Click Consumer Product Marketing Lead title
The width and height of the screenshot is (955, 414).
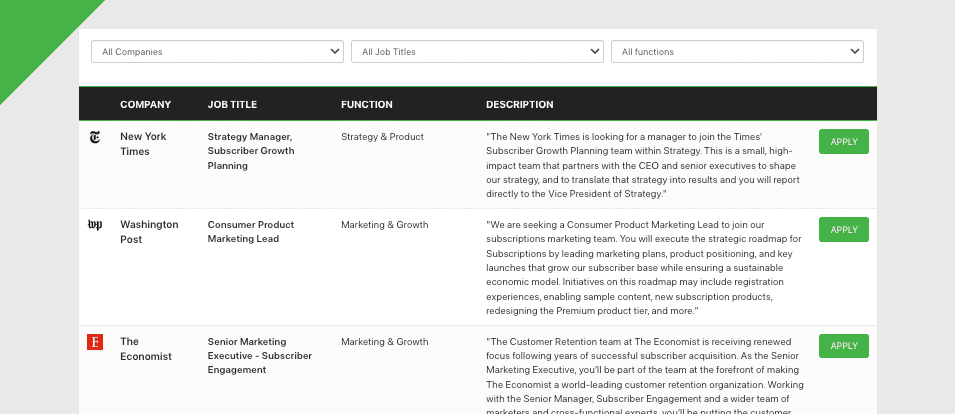coord(251,231)
